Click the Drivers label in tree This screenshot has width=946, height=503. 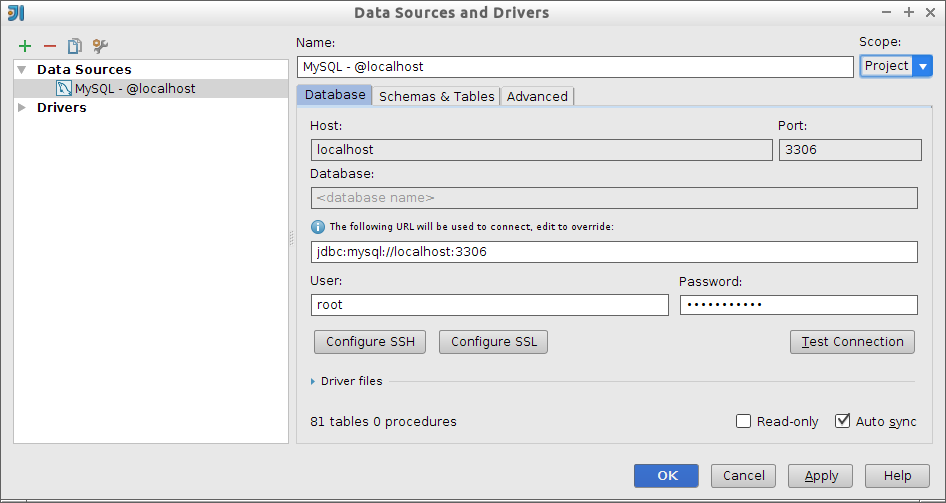(x=62, y=107)
